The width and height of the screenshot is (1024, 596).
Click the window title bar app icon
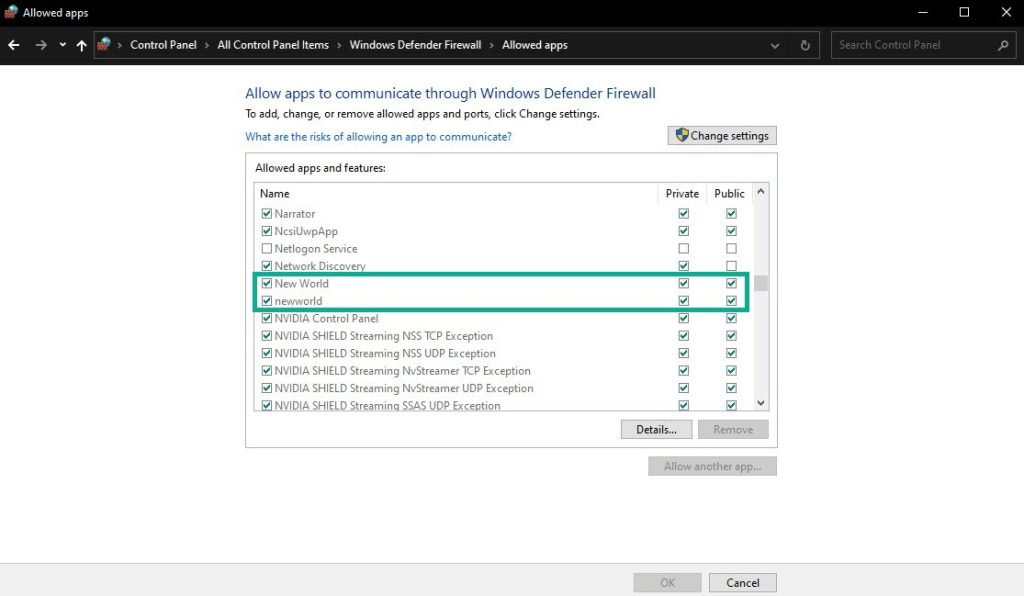[10, 12]
